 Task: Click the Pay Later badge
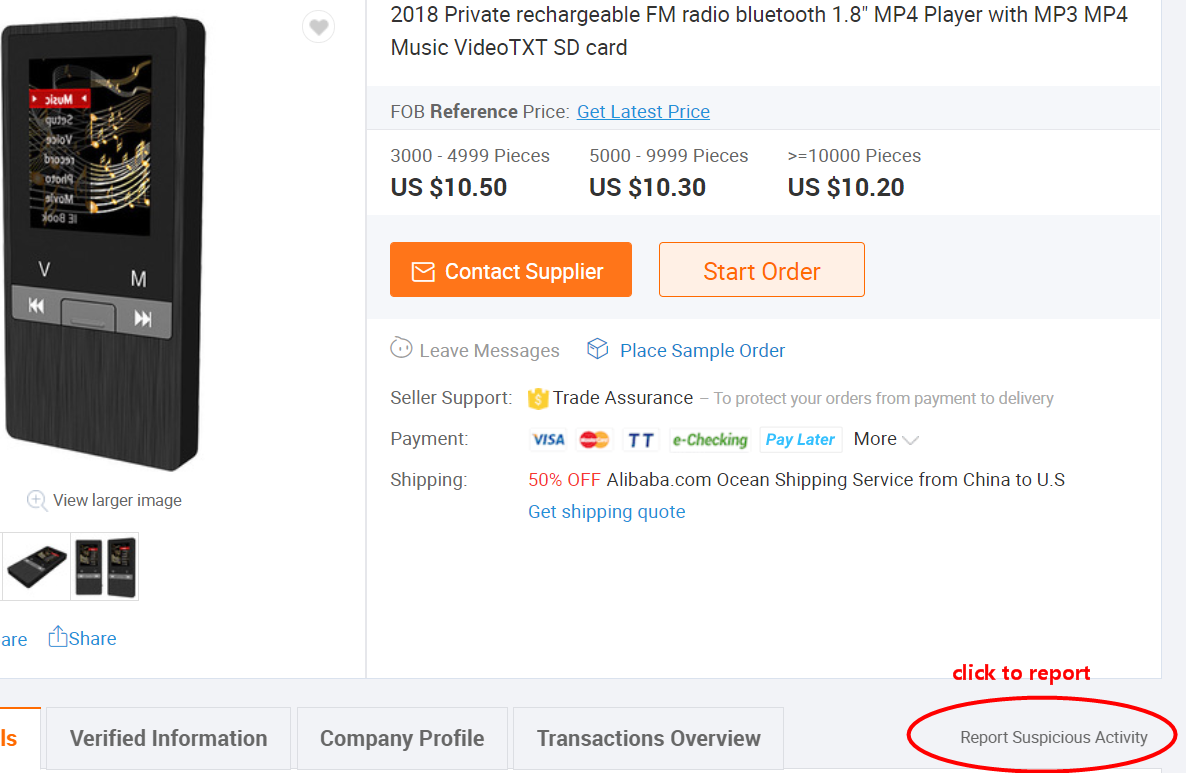point(800,439)
